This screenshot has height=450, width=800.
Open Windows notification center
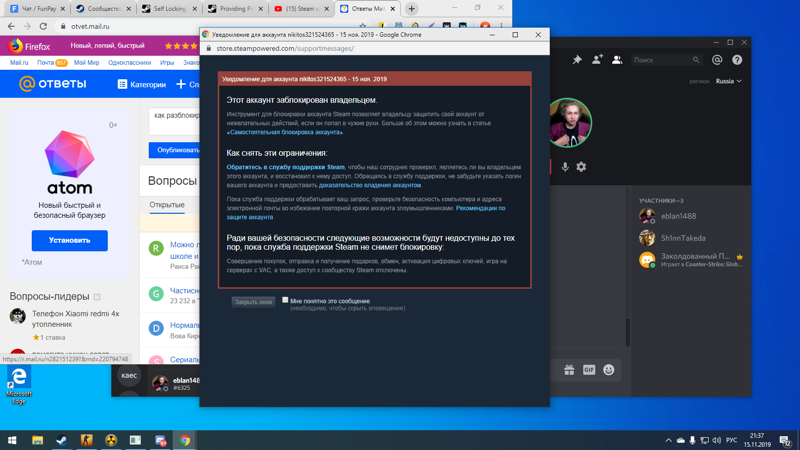coord(785,440)
